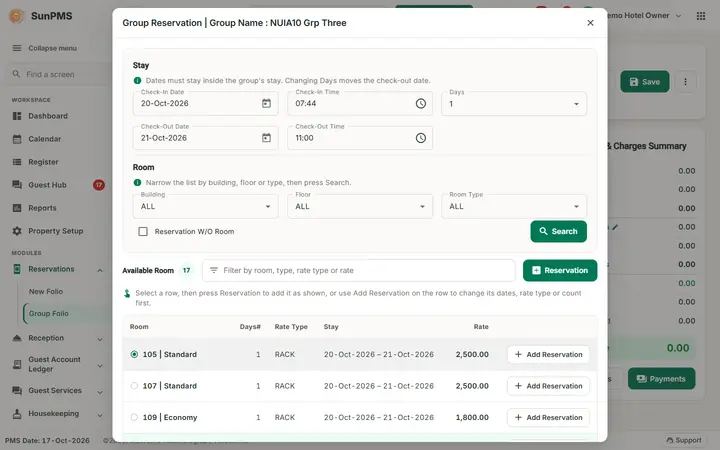This screenshot has width=720, height=450.
Task: Click the PMS Date: 17-Oct-2026 status text
Action: [x=47, y=440]
